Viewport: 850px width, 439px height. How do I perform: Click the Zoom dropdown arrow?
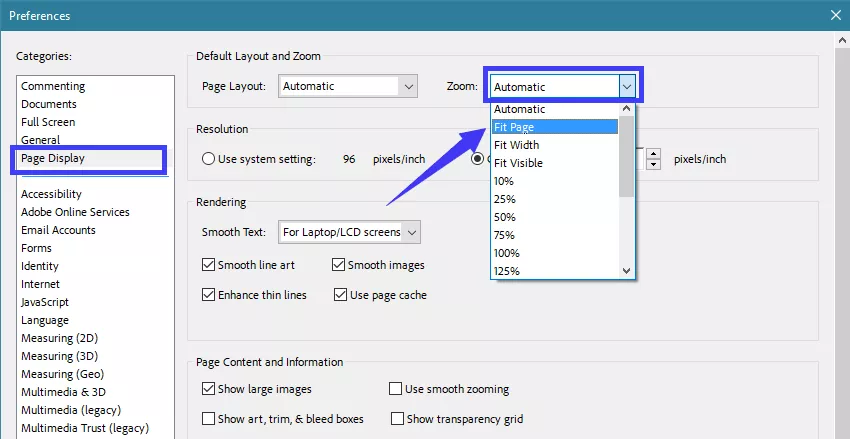[627, 86]
